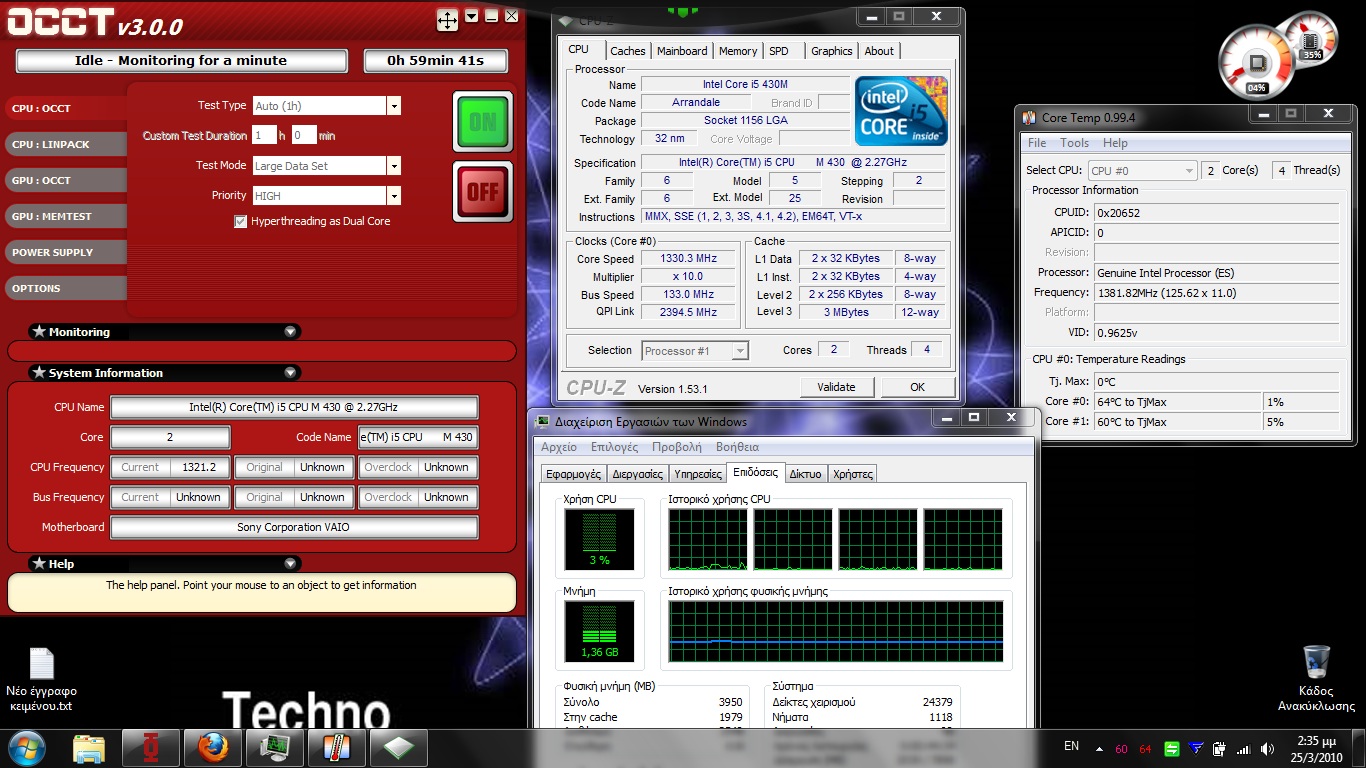Switch to OCCT via its taskbar icon

[151, 748]
